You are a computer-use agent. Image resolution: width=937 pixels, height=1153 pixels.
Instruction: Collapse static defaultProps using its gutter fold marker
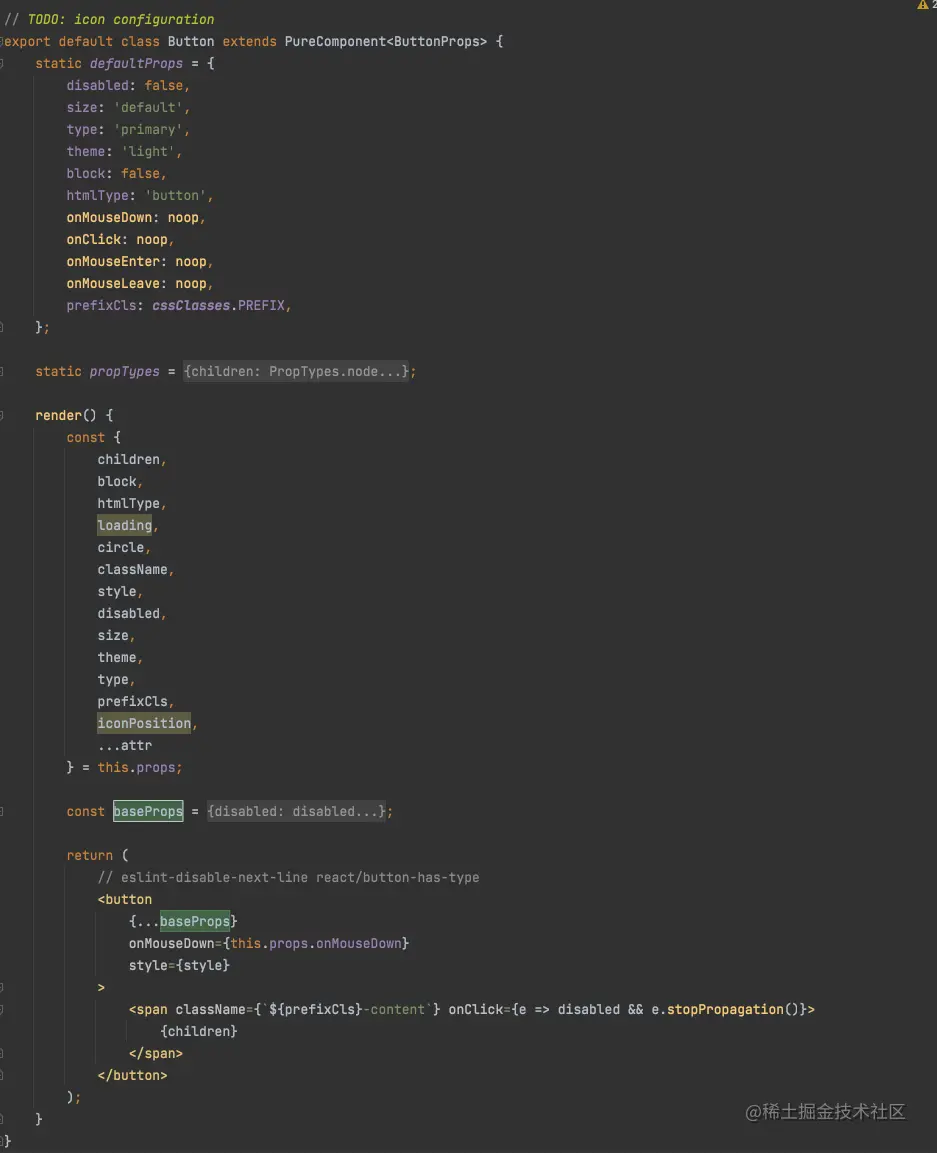tap(2, 63)
